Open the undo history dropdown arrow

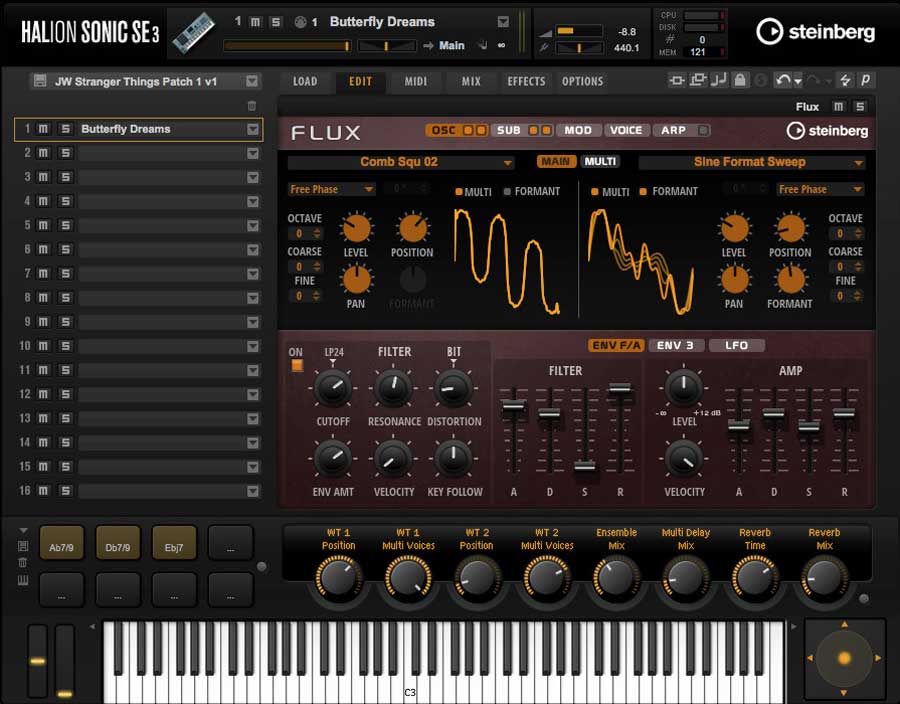(x=798, y=82)
